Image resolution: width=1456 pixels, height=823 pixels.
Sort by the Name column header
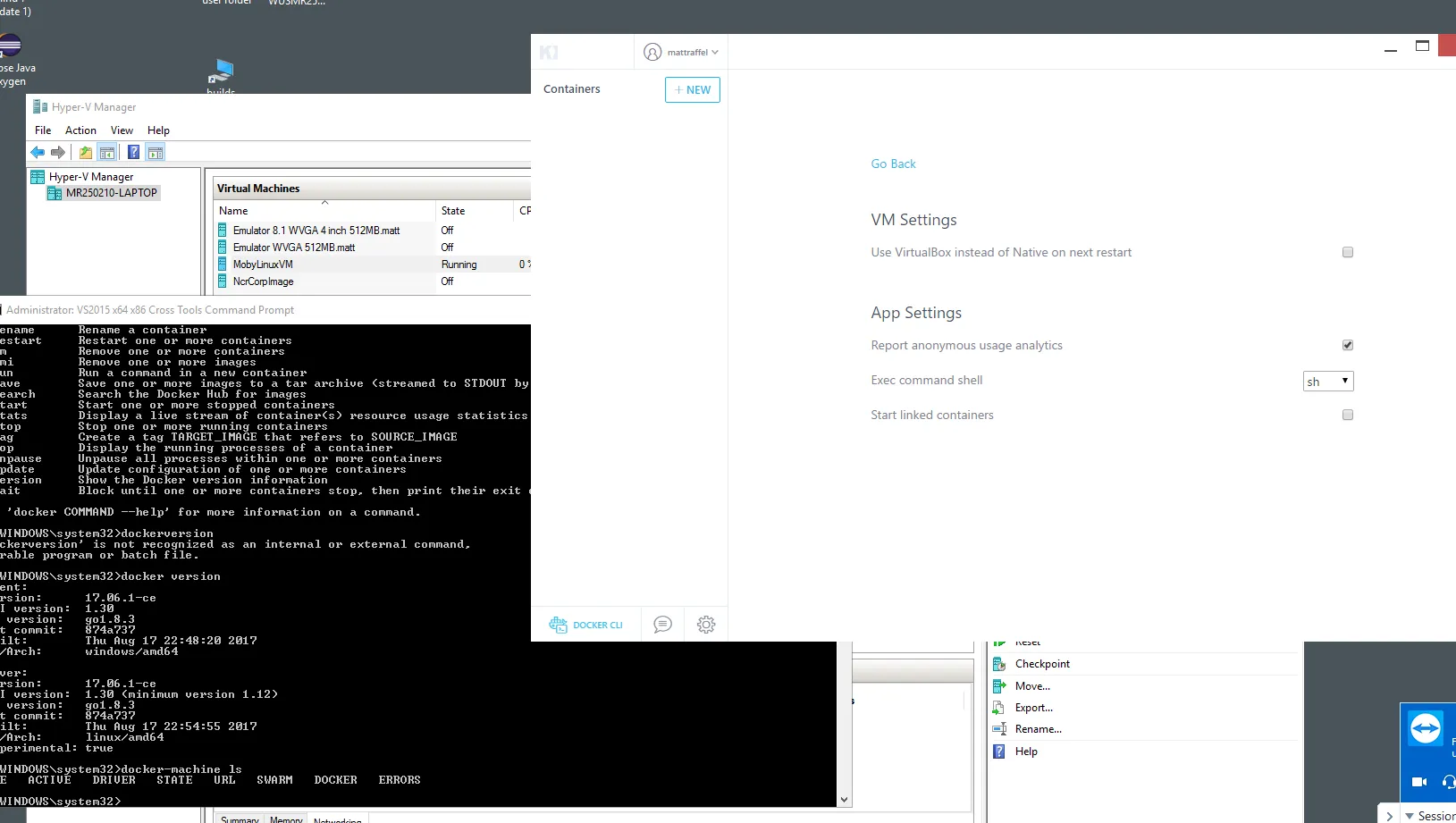tap(325, 211)
